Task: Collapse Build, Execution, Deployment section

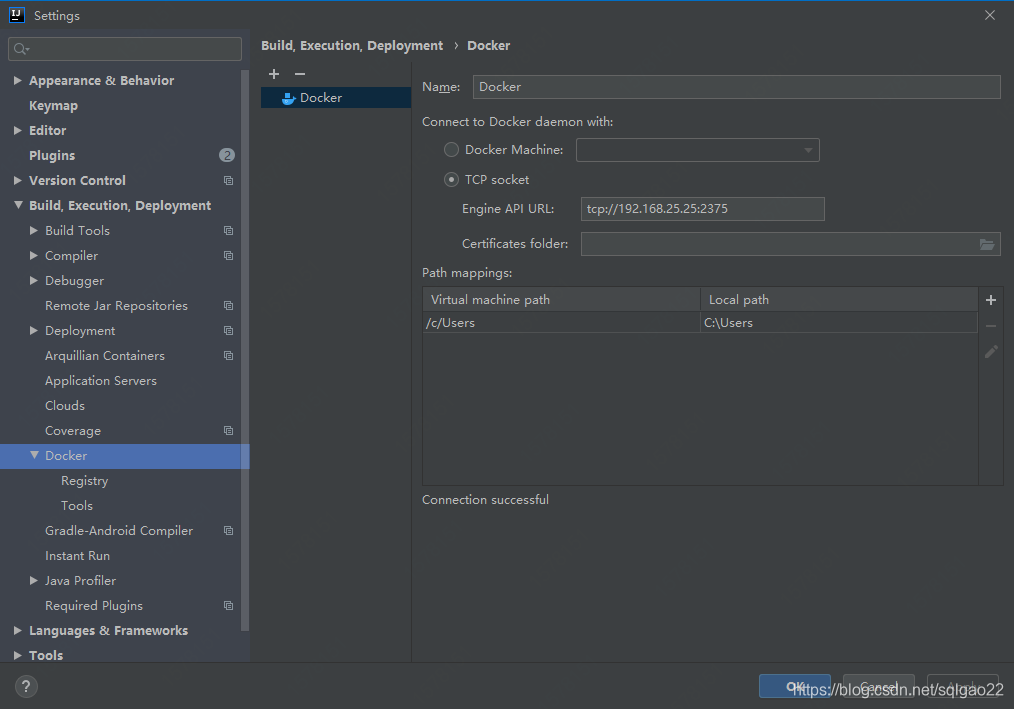Action: click(x=17, y=205)
